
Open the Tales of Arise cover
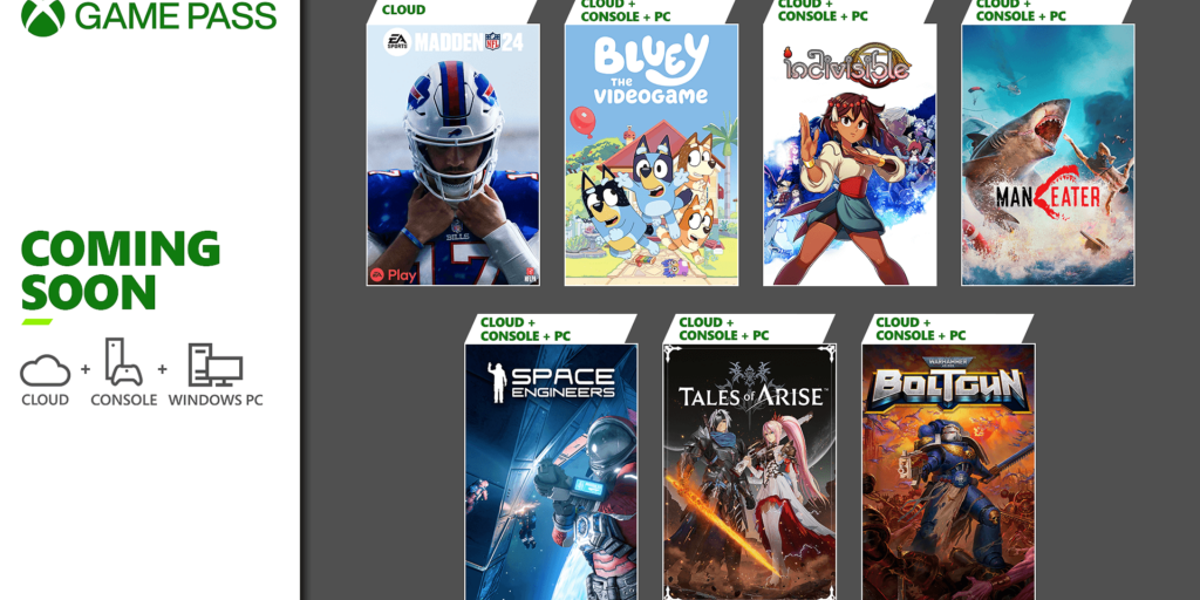[749, 472]
